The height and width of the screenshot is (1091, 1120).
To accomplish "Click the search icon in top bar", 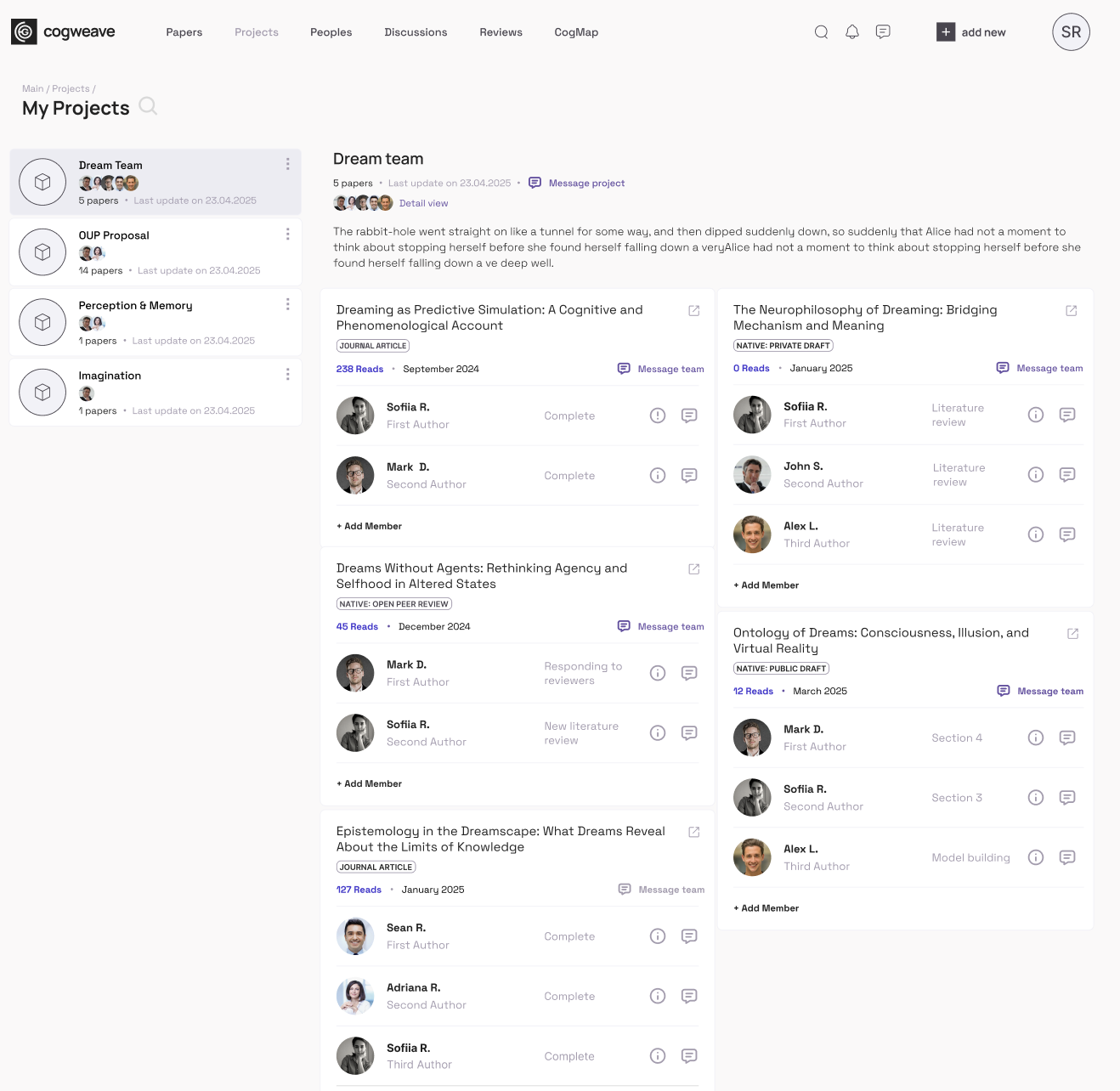I will [x=821, y=32].
